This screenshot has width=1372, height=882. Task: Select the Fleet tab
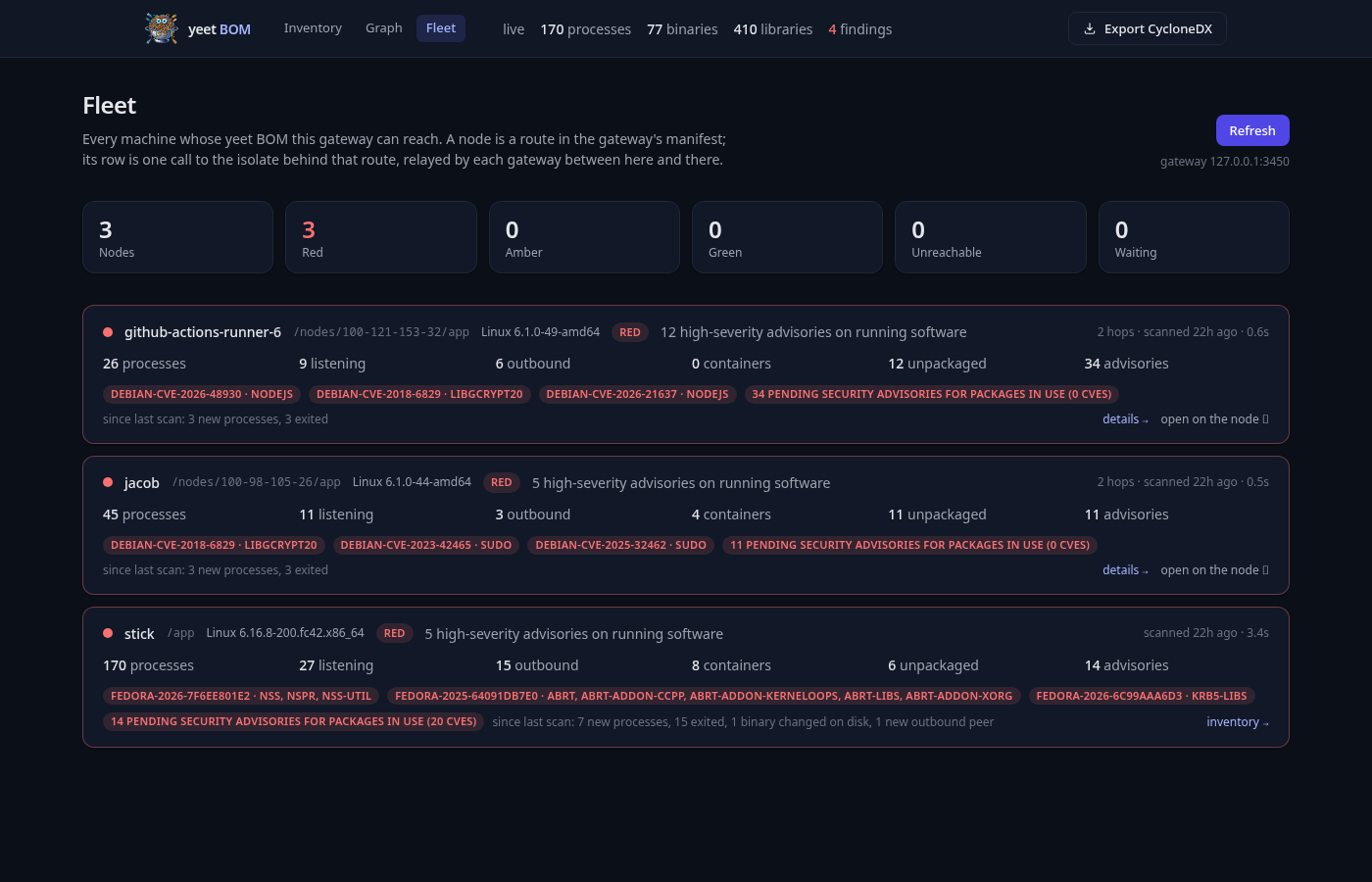pyautogui.click(x=441, y=28)
